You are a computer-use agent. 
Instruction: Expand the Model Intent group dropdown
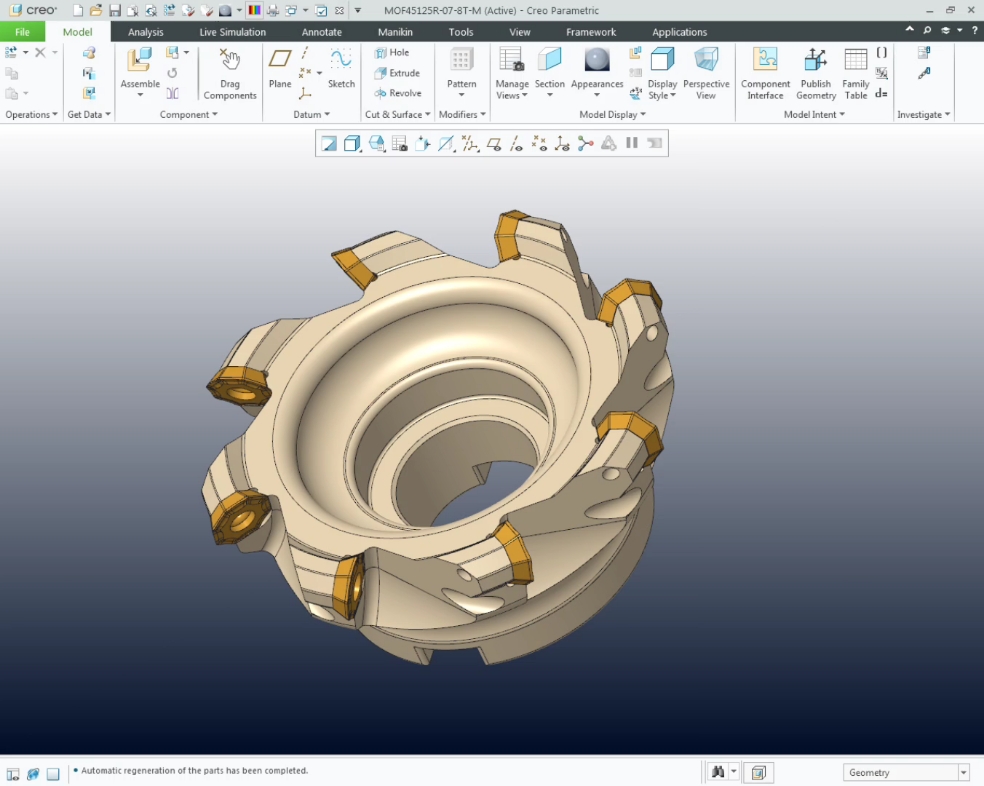pyautogui.click(x=814, y=114)
